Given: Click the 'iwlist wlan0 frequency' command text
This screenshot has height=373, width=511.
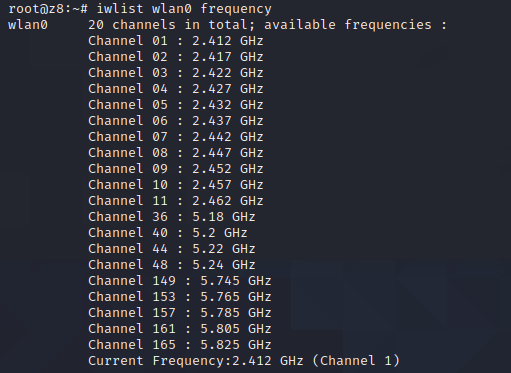Looking at the screenshot, I should point(184,9).
